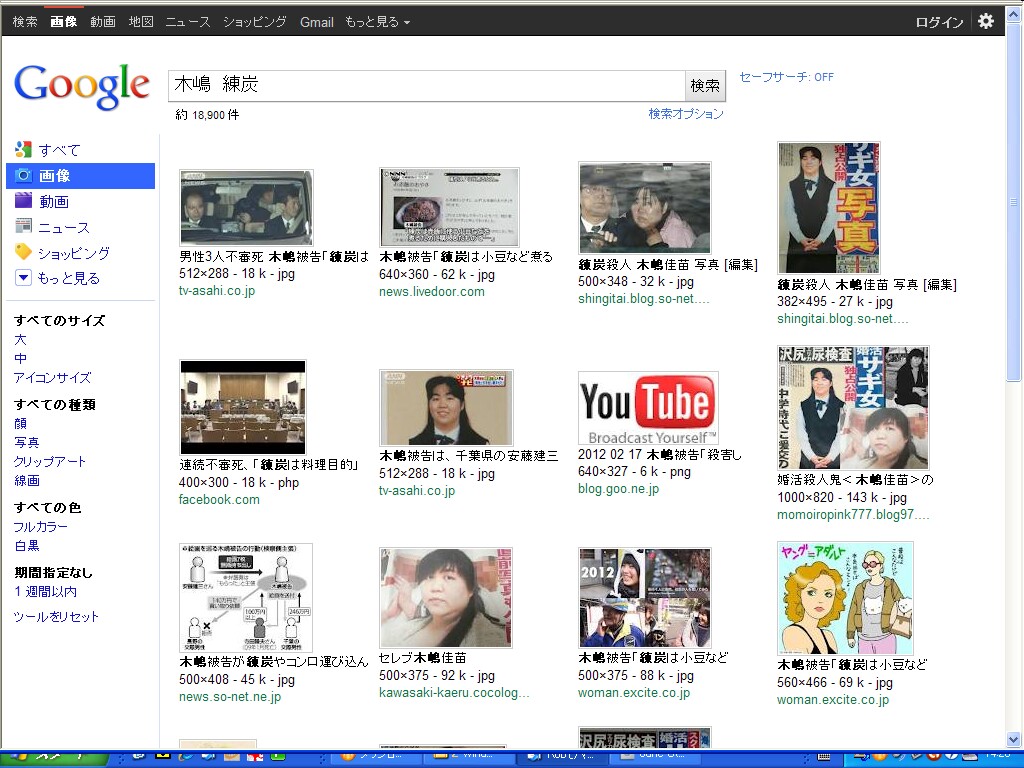
Task: Filter image type 線画
Action: tap(27, 480)
